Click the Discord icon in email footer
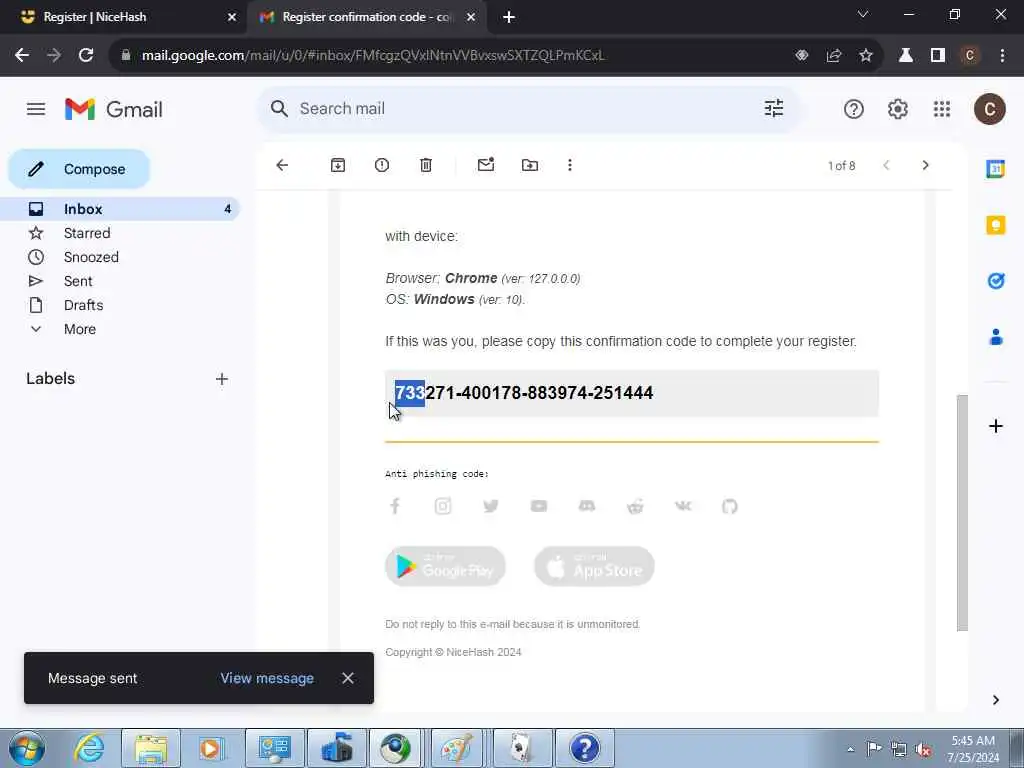Viewport: 1024px width, 768px height. click(x=587, y=506)
